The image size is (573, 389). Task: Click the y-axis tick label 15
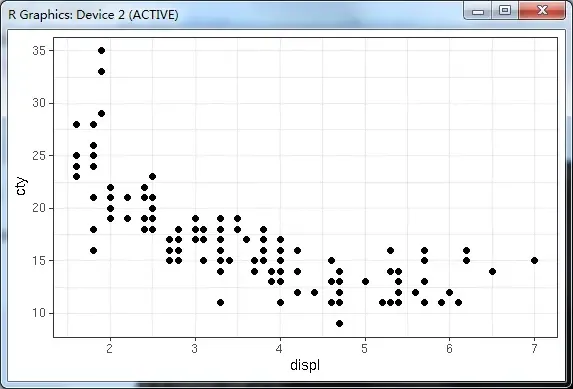(x=39, y=261)
